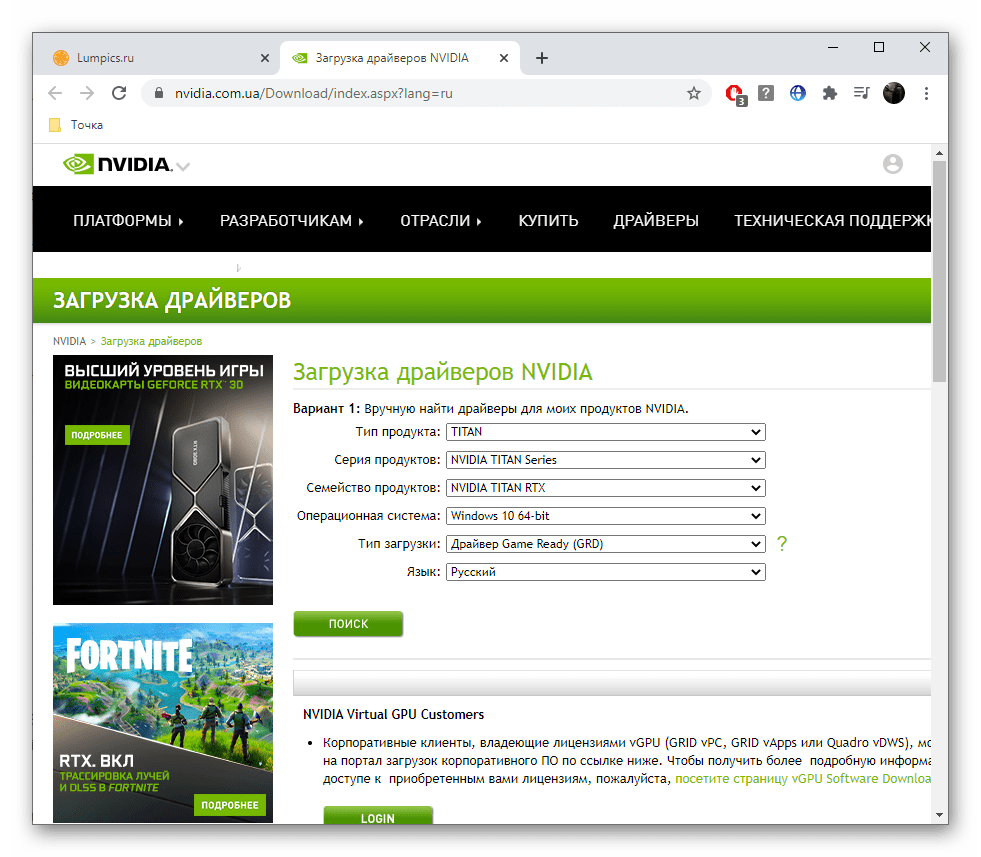Open the Fortnite RTX banner image

[x=162, y=720]
